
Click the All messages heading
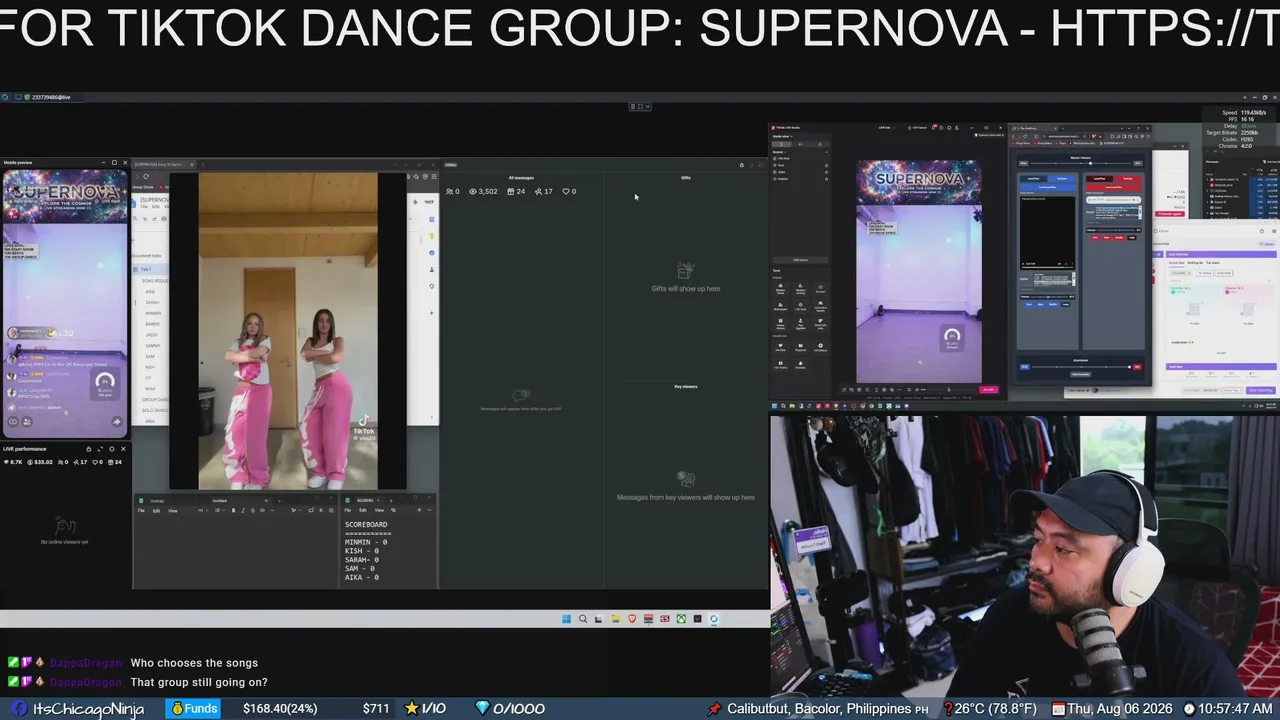tap(521, 178)
